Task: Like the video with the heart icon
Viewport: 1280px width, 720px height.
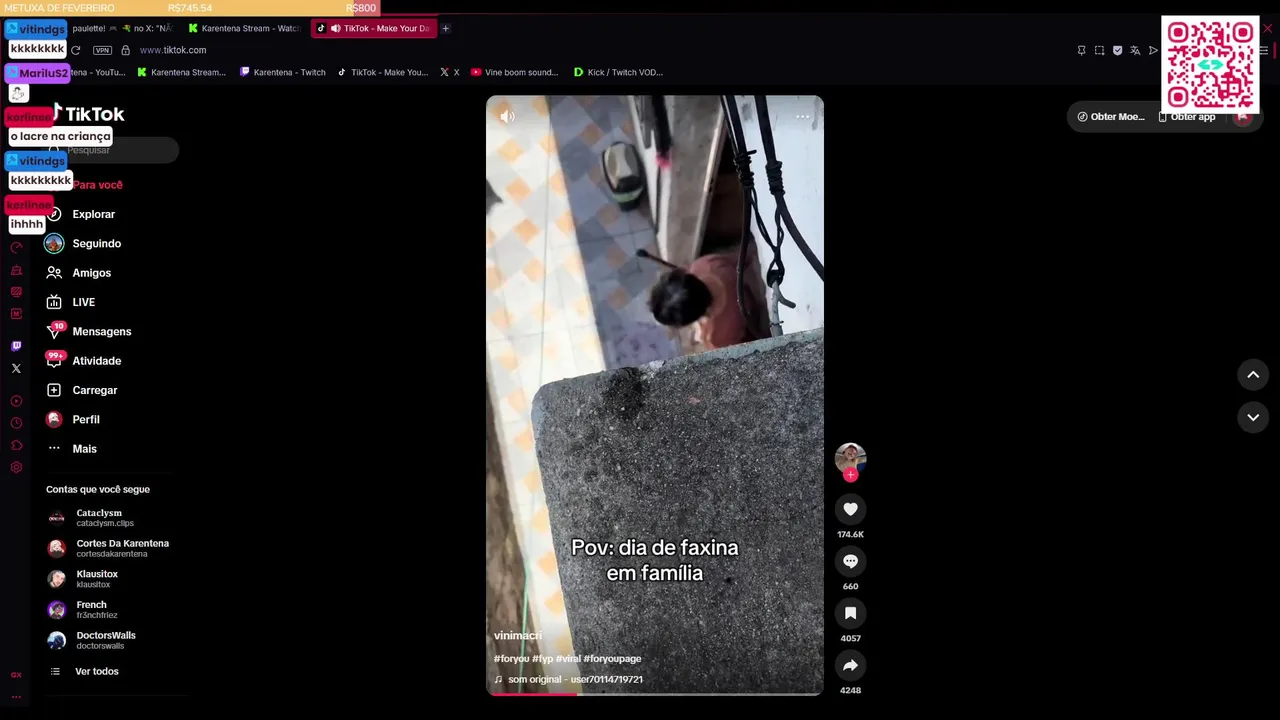Action: [x=850, y=509]
